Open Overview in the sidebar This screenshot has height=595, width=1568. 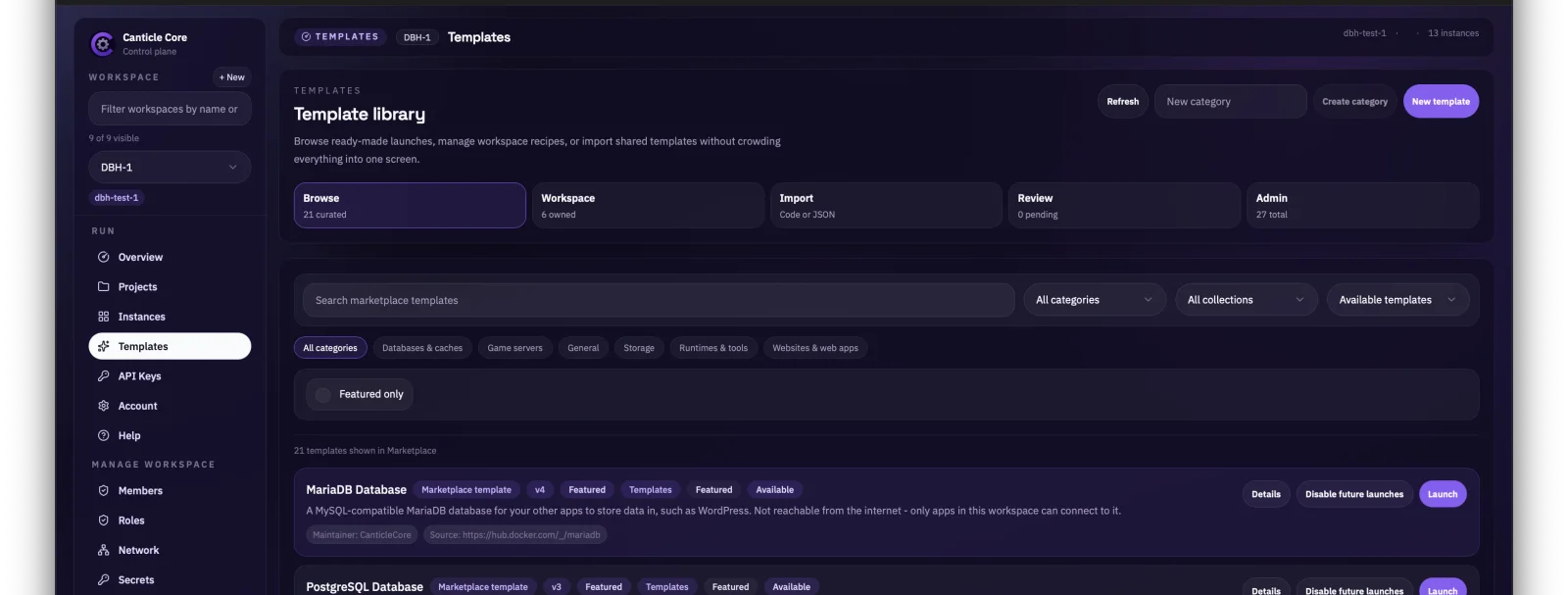click(170, 257)
